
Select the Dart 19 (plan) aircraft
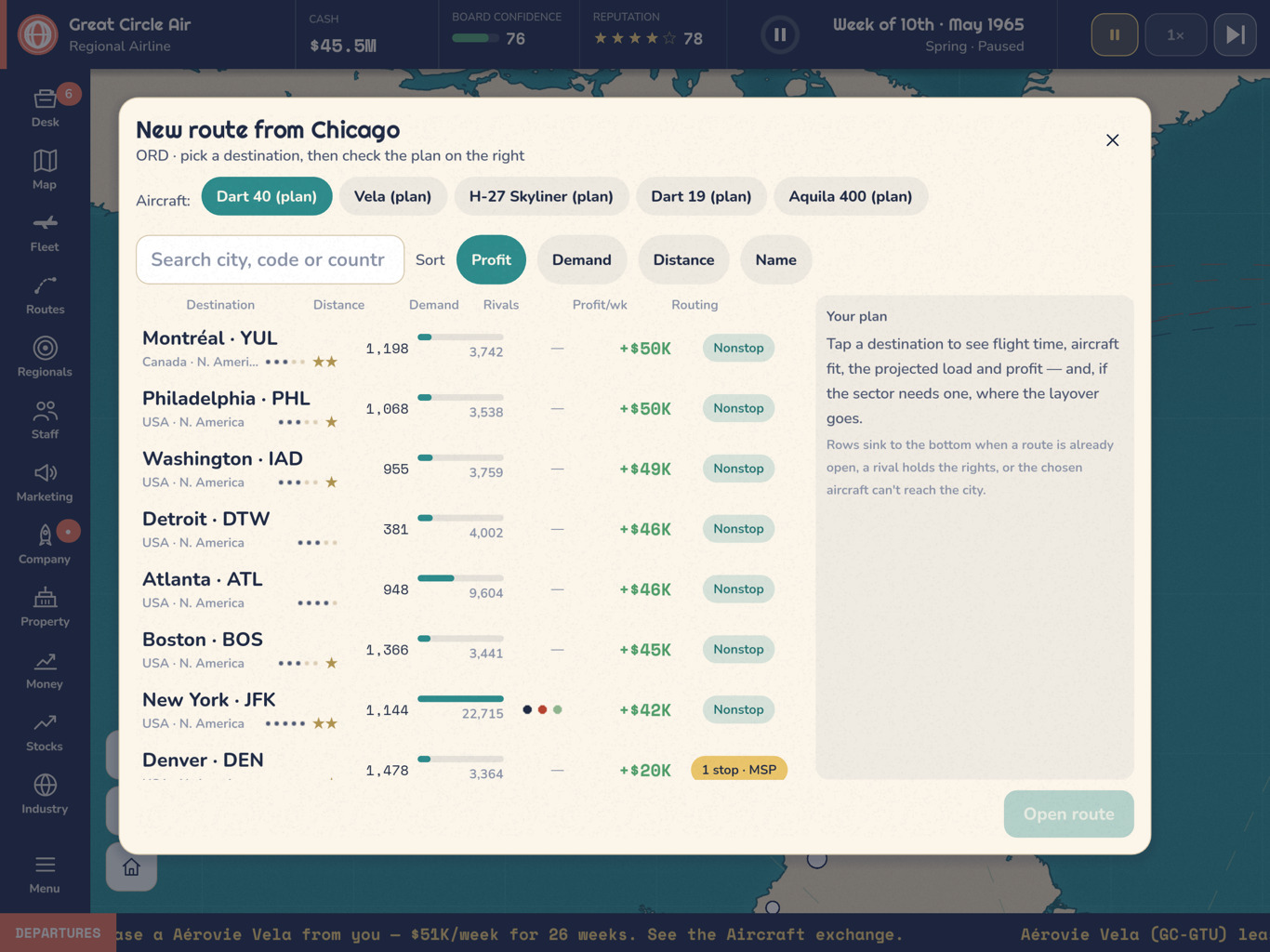click(x=701, y=196)
